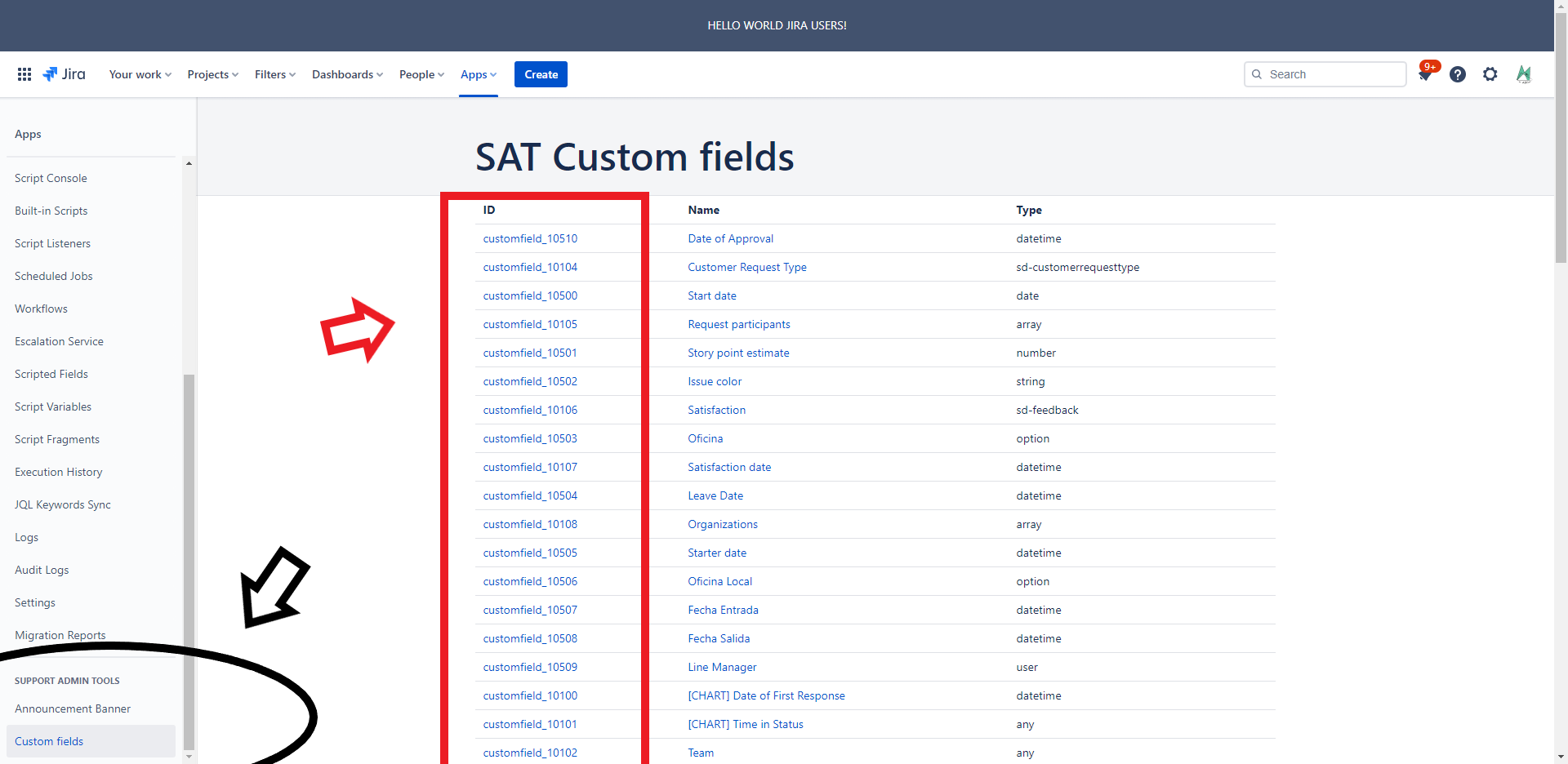This screenshot has width=1568, height=764.
Task: Open the Filters dropdown menu
Action: [274, 74]
